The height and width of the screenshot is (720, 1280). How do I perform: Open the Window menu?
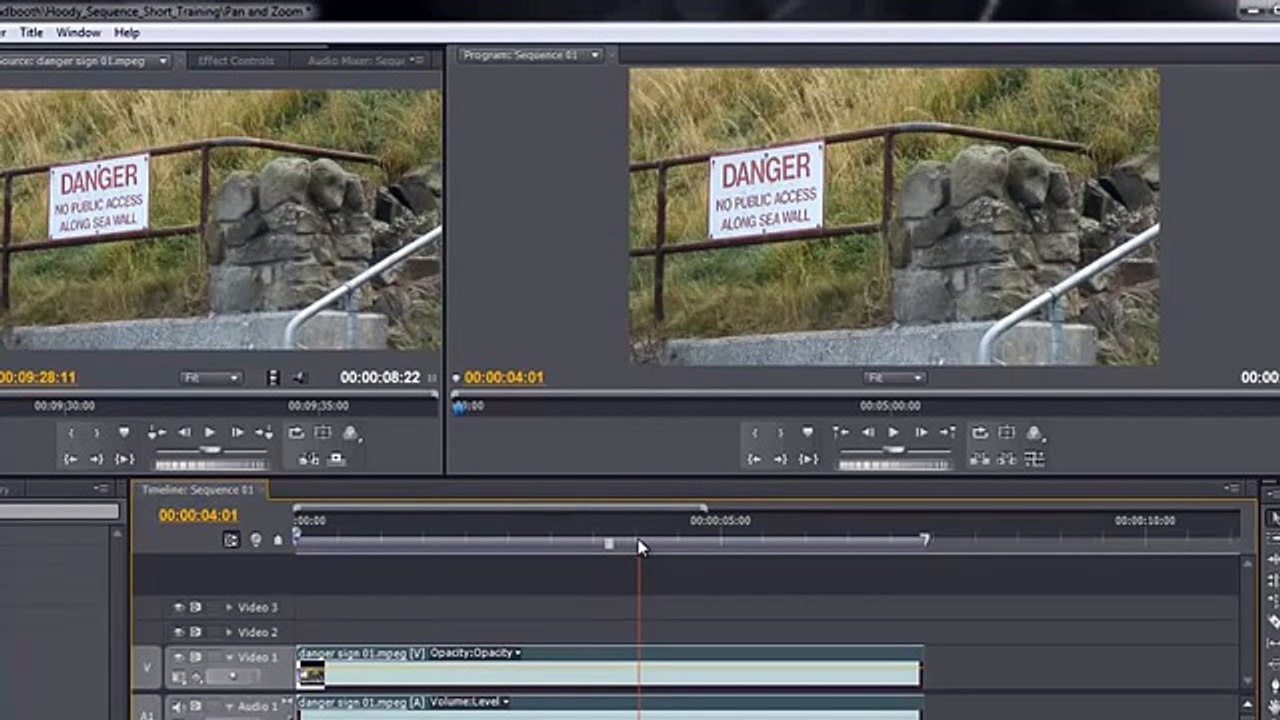(78, 33)
